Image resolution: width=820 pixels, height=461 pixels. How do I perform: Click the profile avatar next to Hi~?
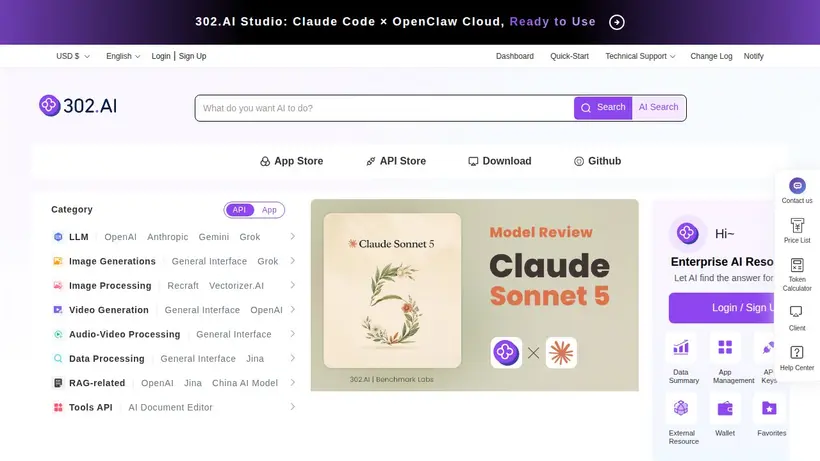[x=687, y=233]
